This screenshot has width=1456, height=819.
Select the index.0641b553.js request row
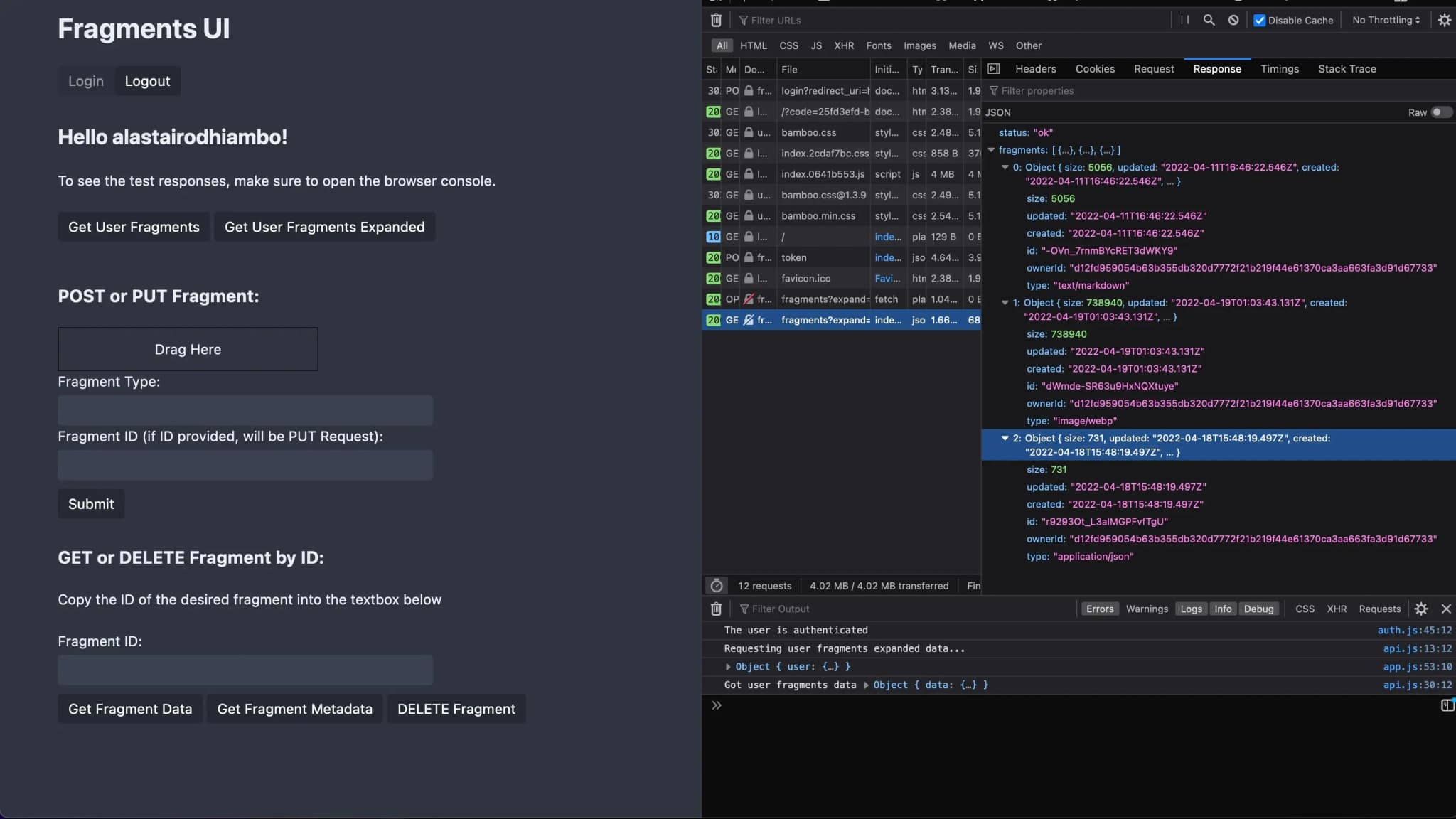[x=842, y=174]
